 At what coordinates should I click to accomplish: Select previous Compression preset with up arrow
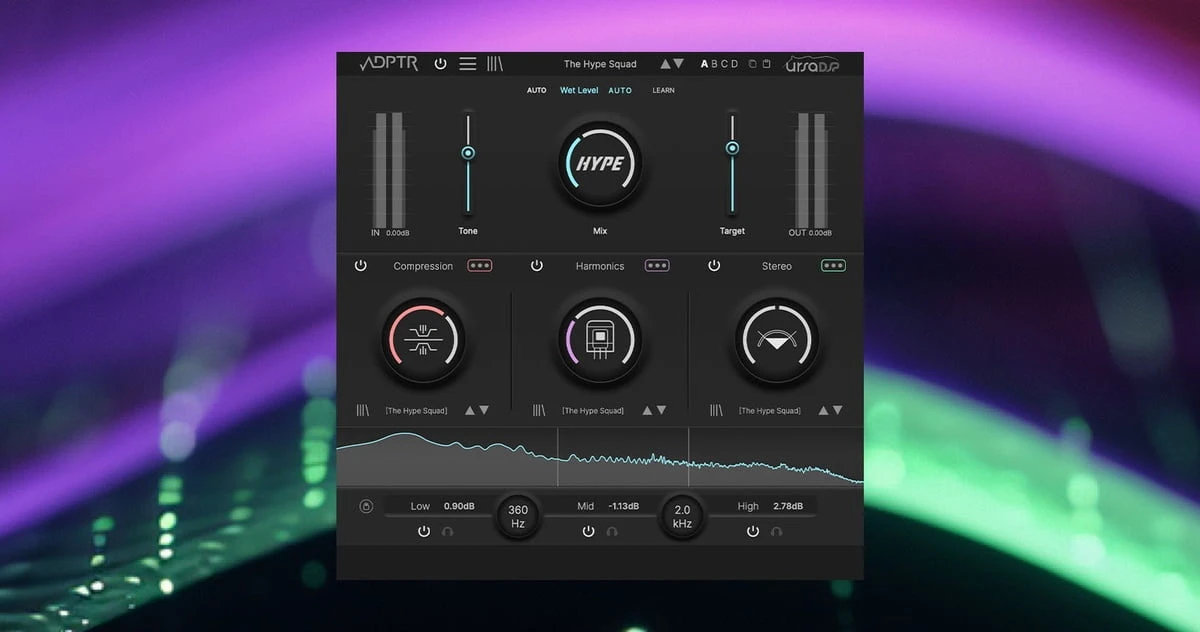tap(470, 410)
